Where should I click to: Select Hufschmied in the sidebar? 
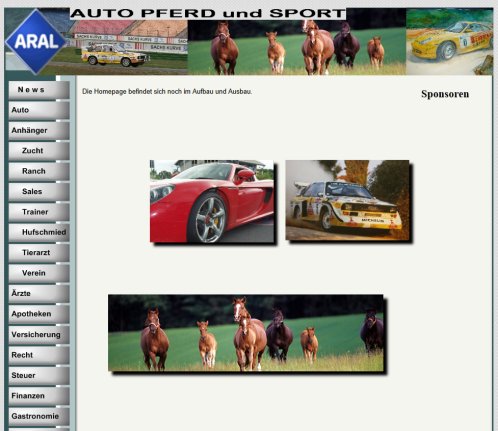pyautogui.click(x=39, y=232)
